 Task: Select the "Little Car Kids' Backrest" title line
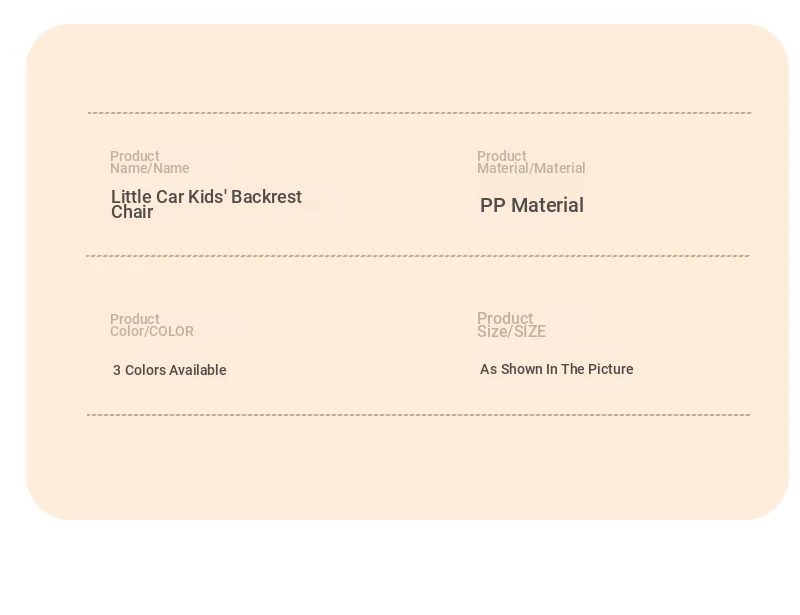206,197
